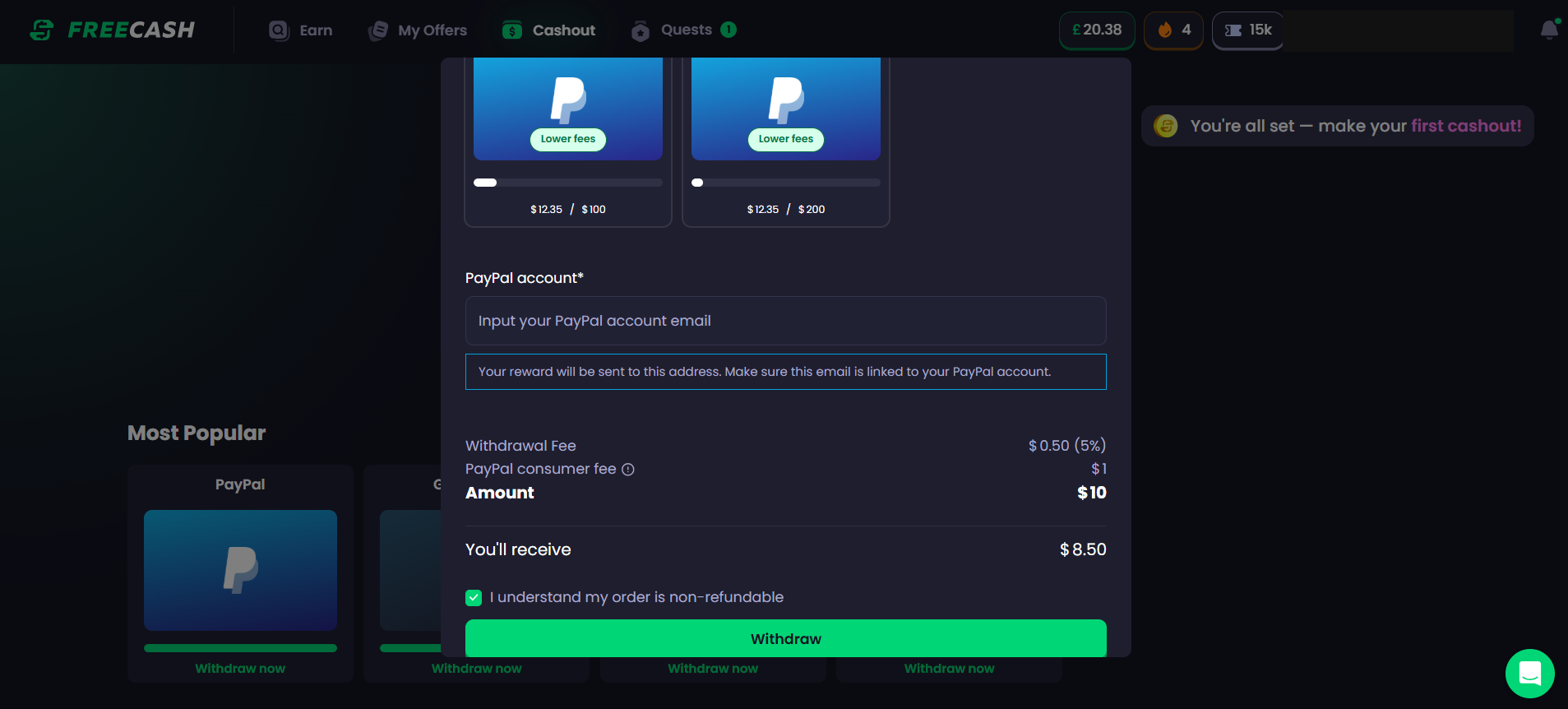1568x709 pixels.
Task: Click the 15k ticket icon
Action: point(1233,30)
